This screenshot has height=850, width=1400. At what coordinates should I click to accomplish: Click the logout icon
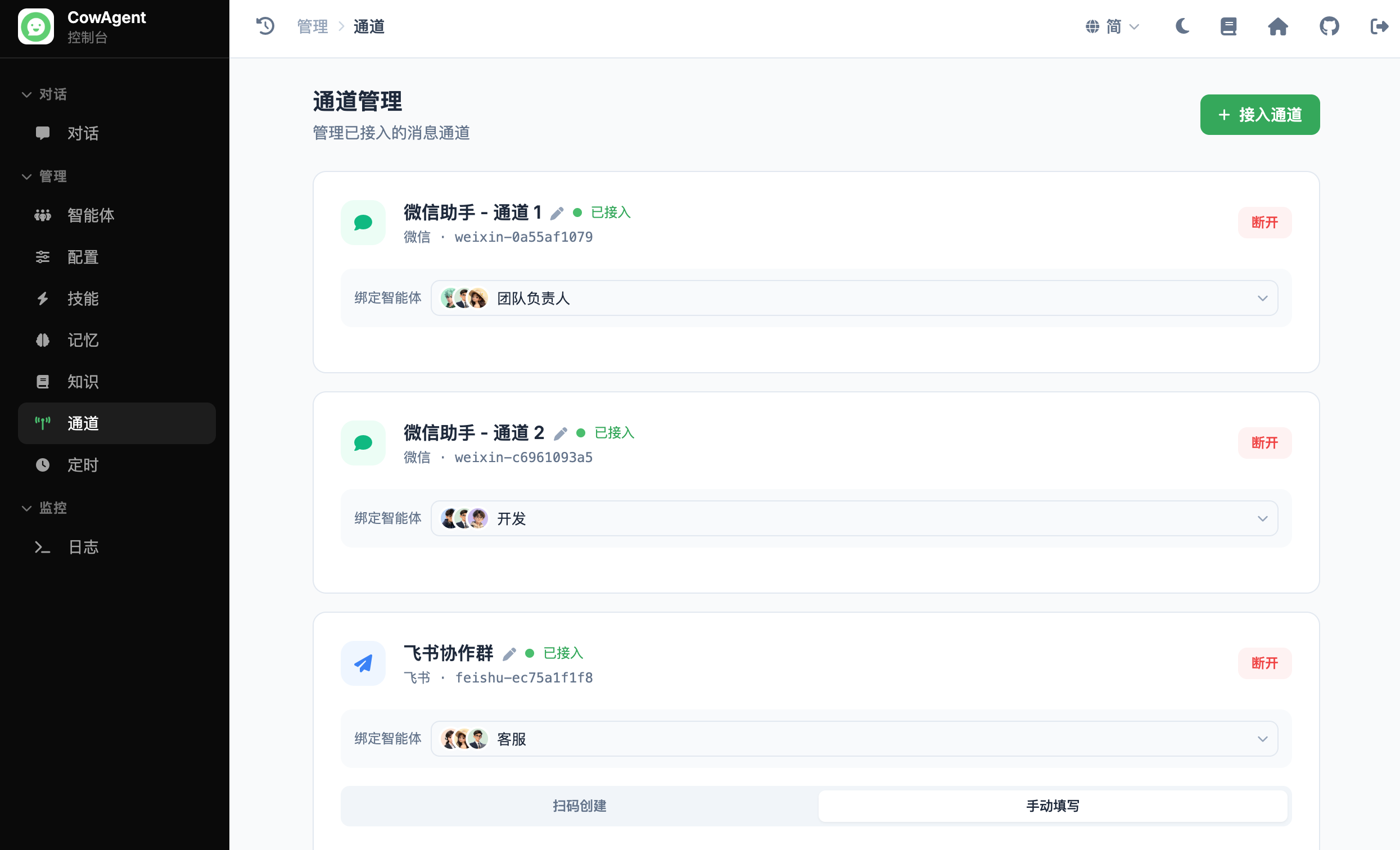(x=1379, y=26)
